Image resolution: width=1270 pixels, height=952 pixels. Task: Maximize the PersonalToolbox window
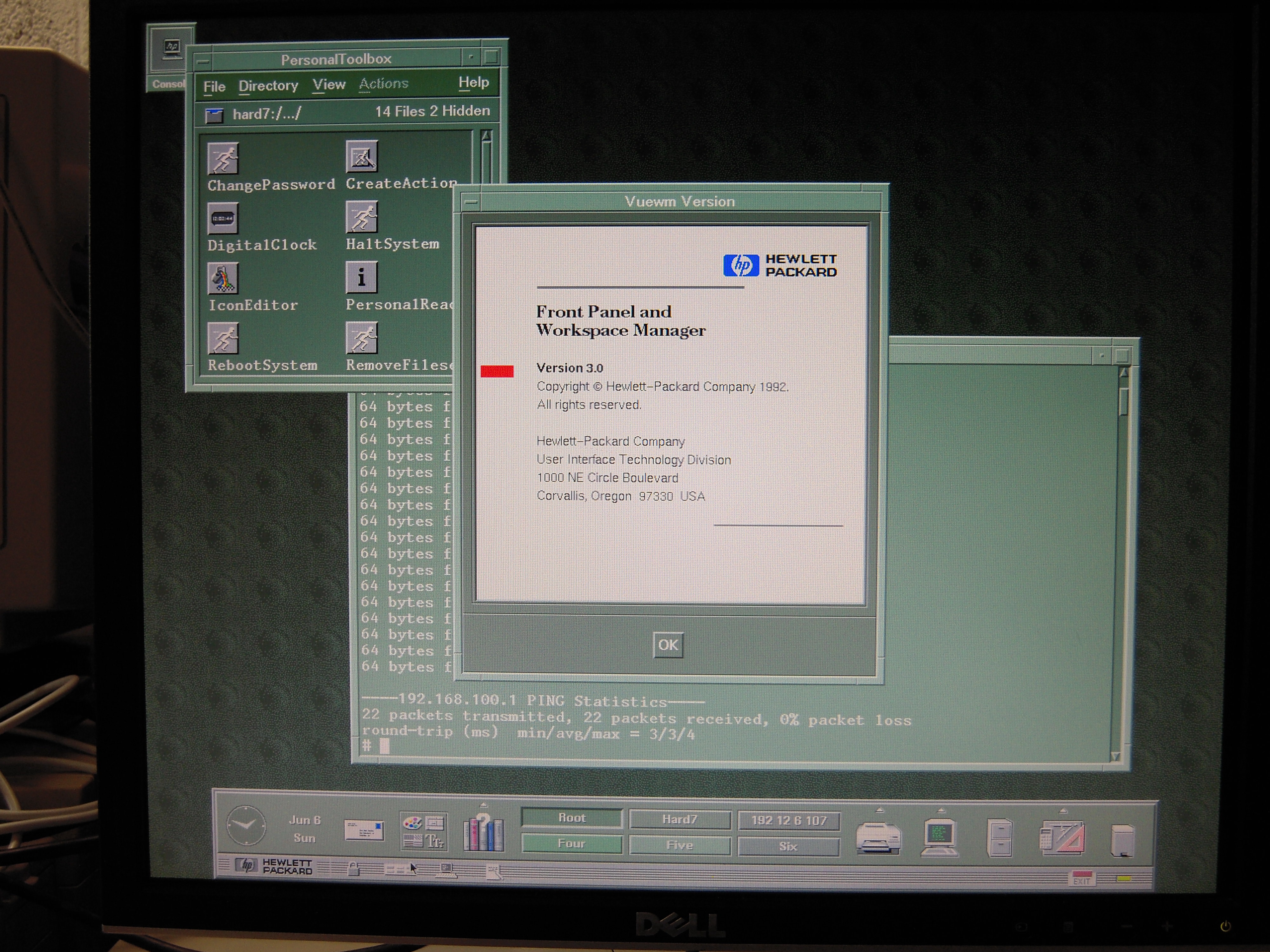491,57
